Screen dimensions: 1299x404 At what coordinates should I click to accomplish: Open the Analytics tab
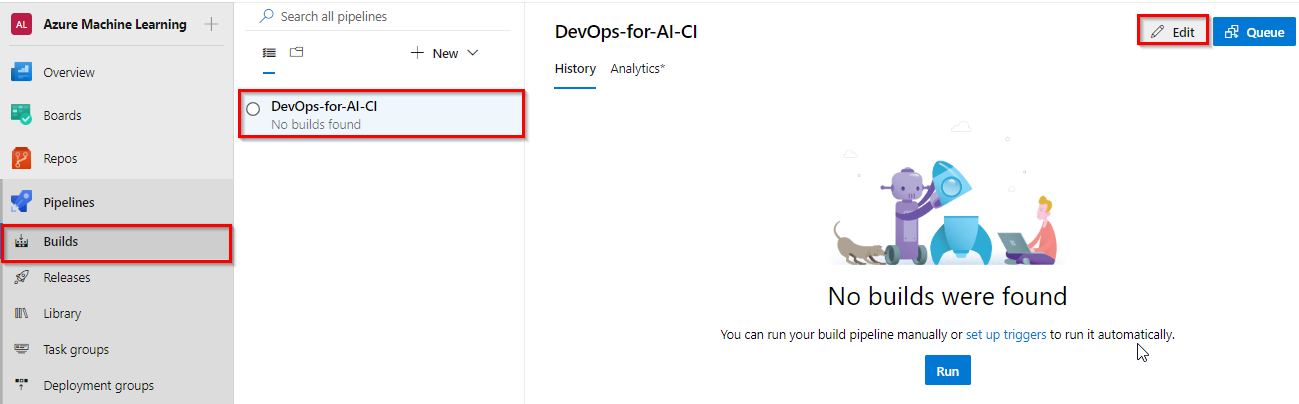[638, 69]
